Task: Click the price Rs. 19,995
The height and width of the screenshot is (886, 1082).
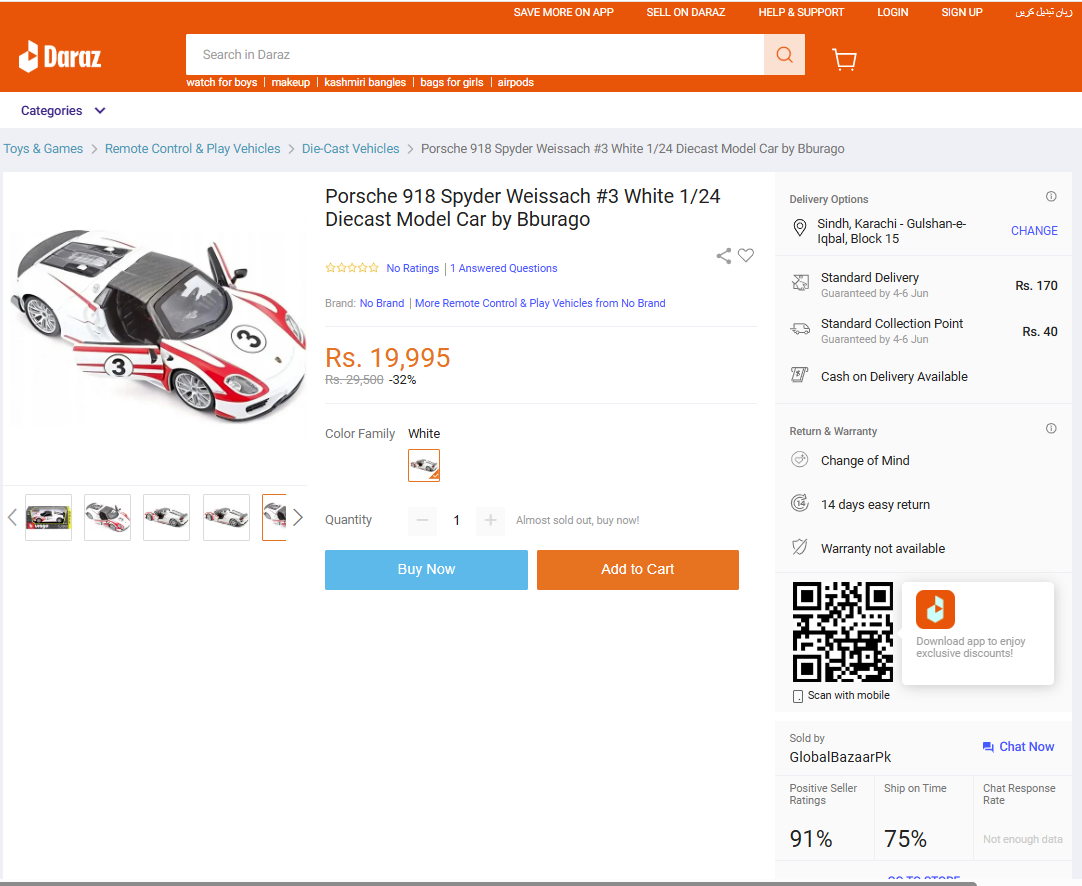Action: pyautogui.click(x=387, y=358)
